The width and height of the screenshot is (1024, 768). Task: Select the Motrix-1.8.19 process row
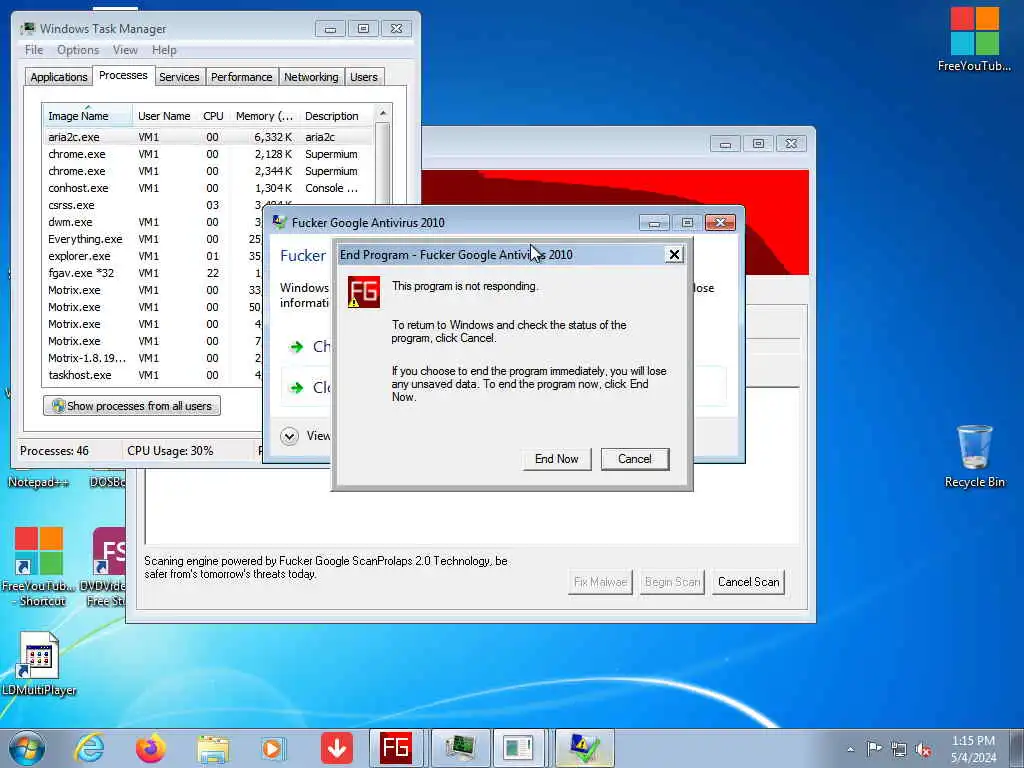[x=153, y=358]
